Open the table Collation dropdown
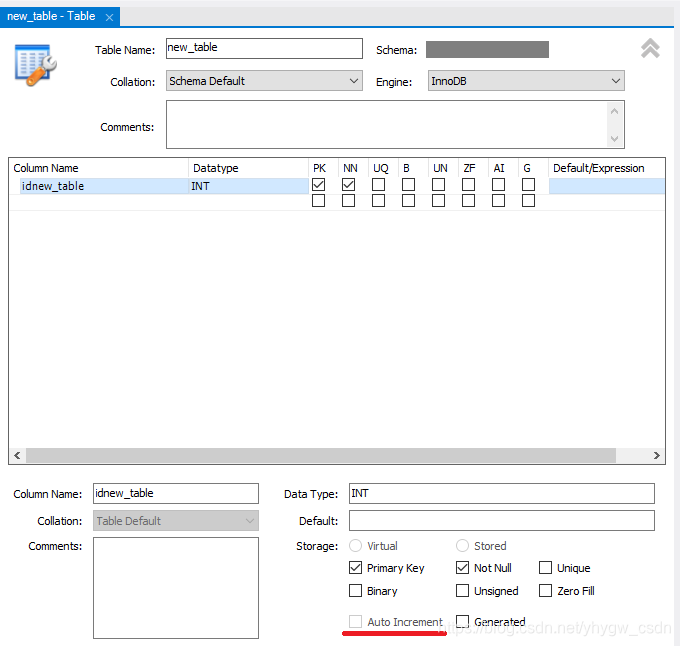Screen dimensions: 680x646 coord(264,81)
